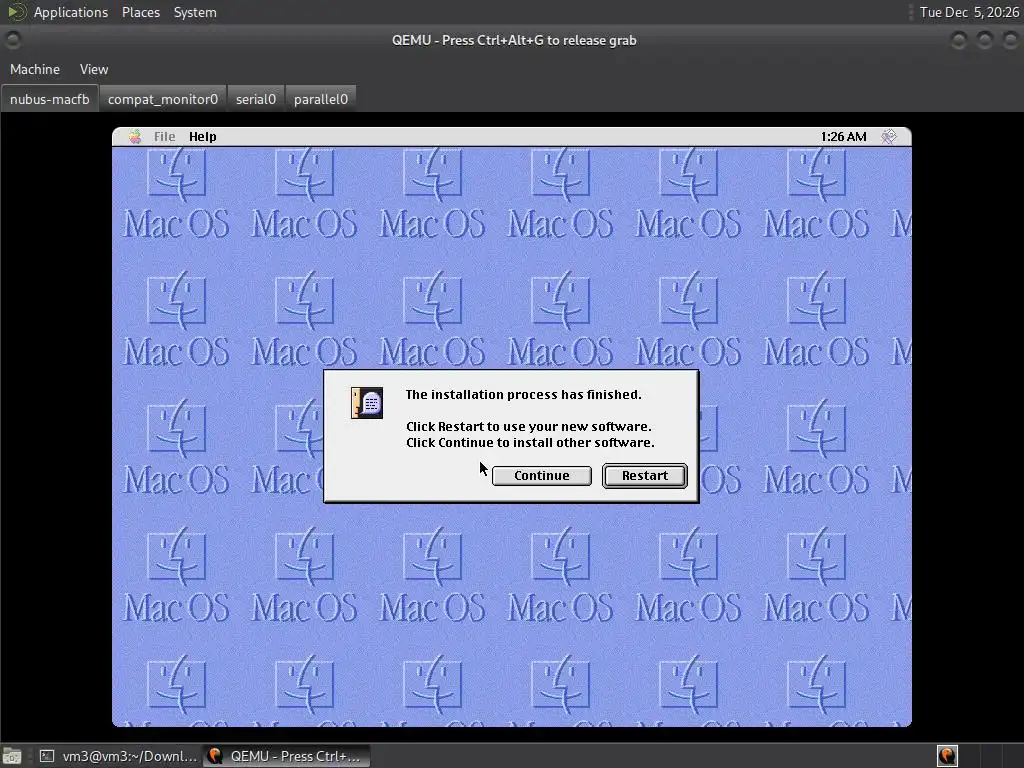
Task: Switch to the parallel0 tab
Action: click(321, 99)
